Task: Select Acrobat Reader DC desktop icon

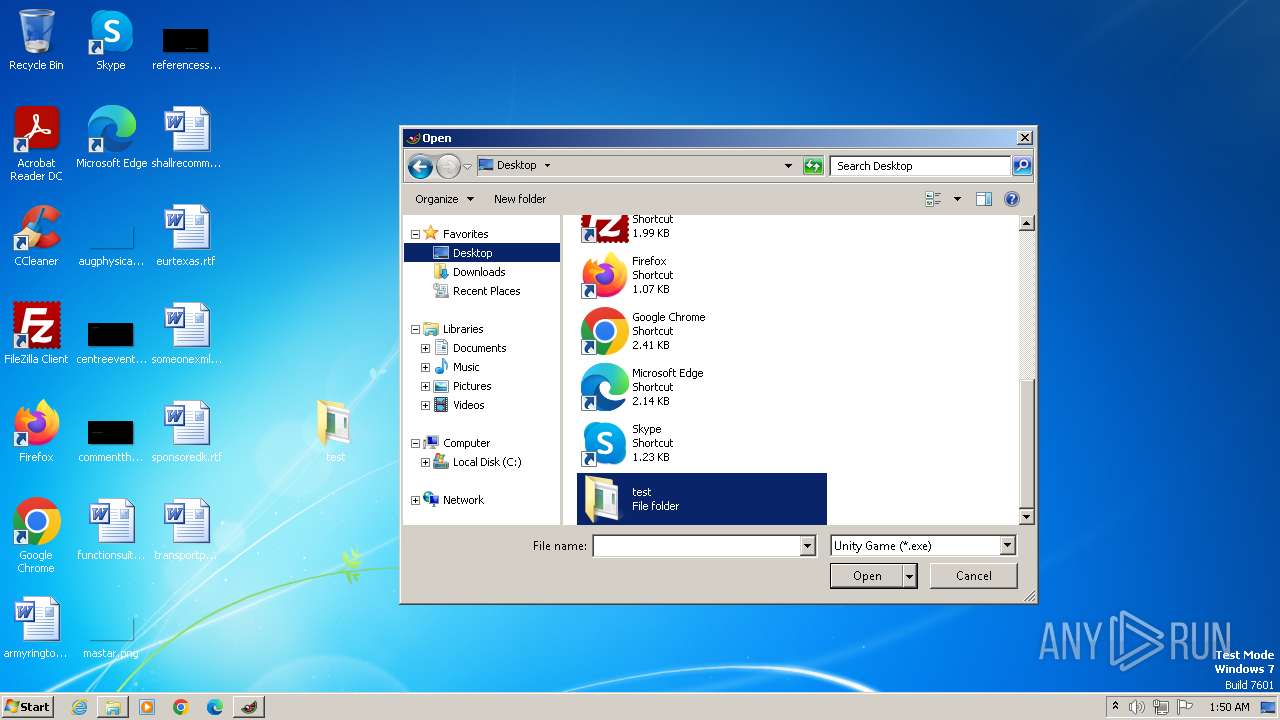Action: [36, 144]
